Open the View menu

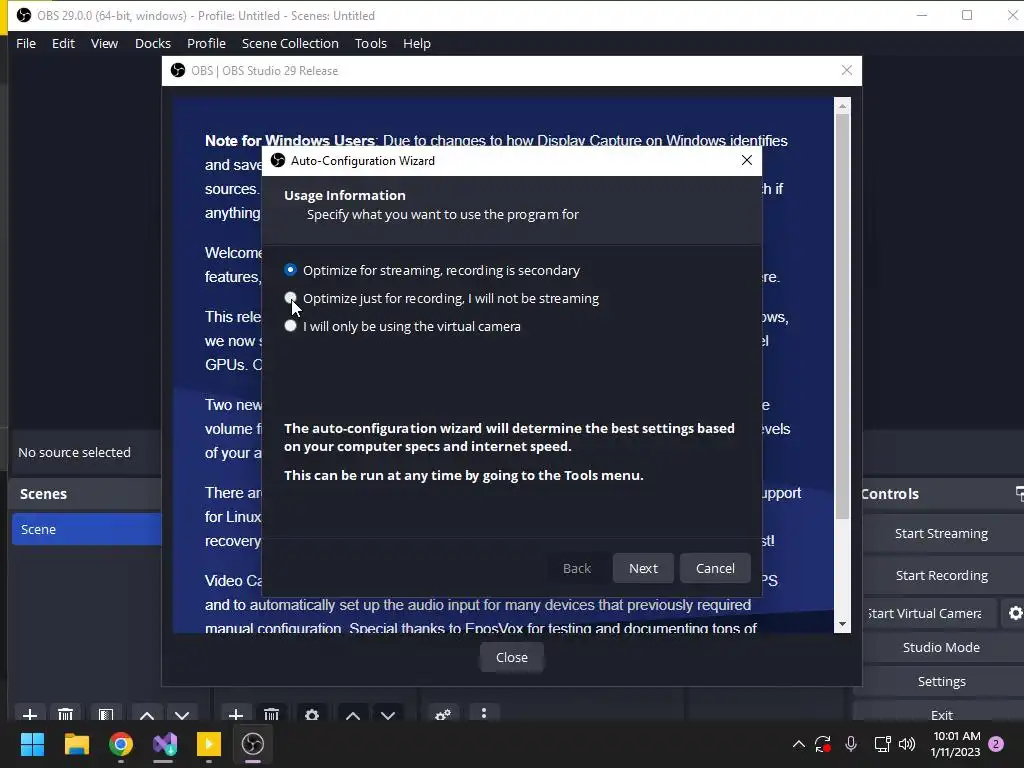coord(104,43)
